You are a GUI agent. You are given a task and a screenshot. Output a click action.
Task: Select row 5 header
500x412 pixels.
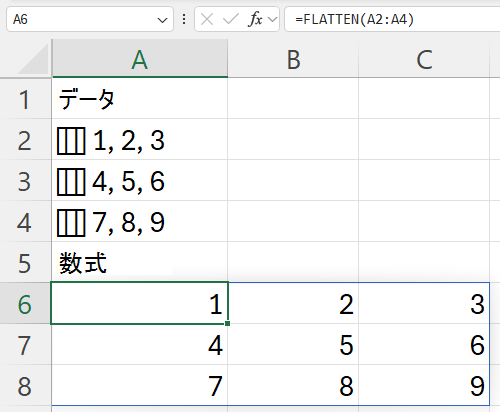[25, 263]
